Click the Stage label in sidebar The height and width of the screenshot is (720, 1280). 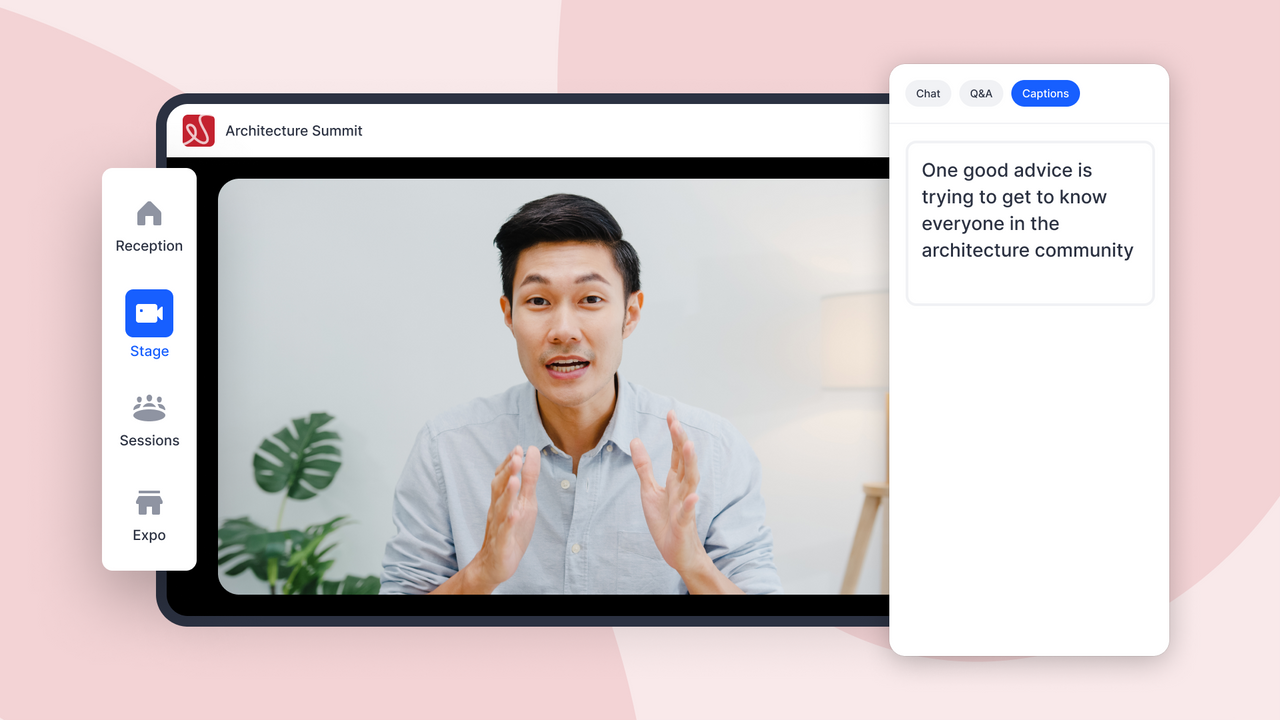(149, 351)
